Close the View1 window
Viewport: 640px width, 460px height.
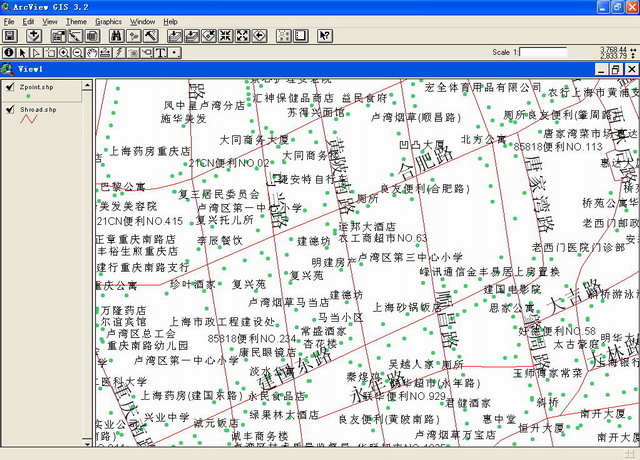[x=631, y=69]
